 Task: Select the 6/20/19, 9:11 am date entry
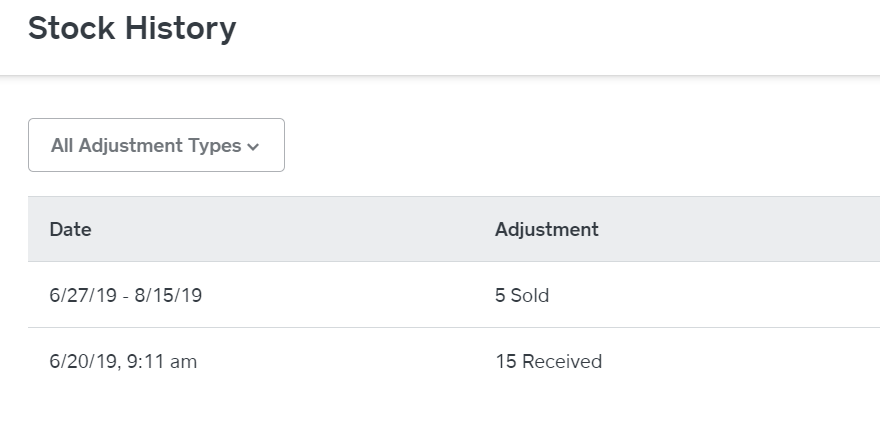point(123,361)
